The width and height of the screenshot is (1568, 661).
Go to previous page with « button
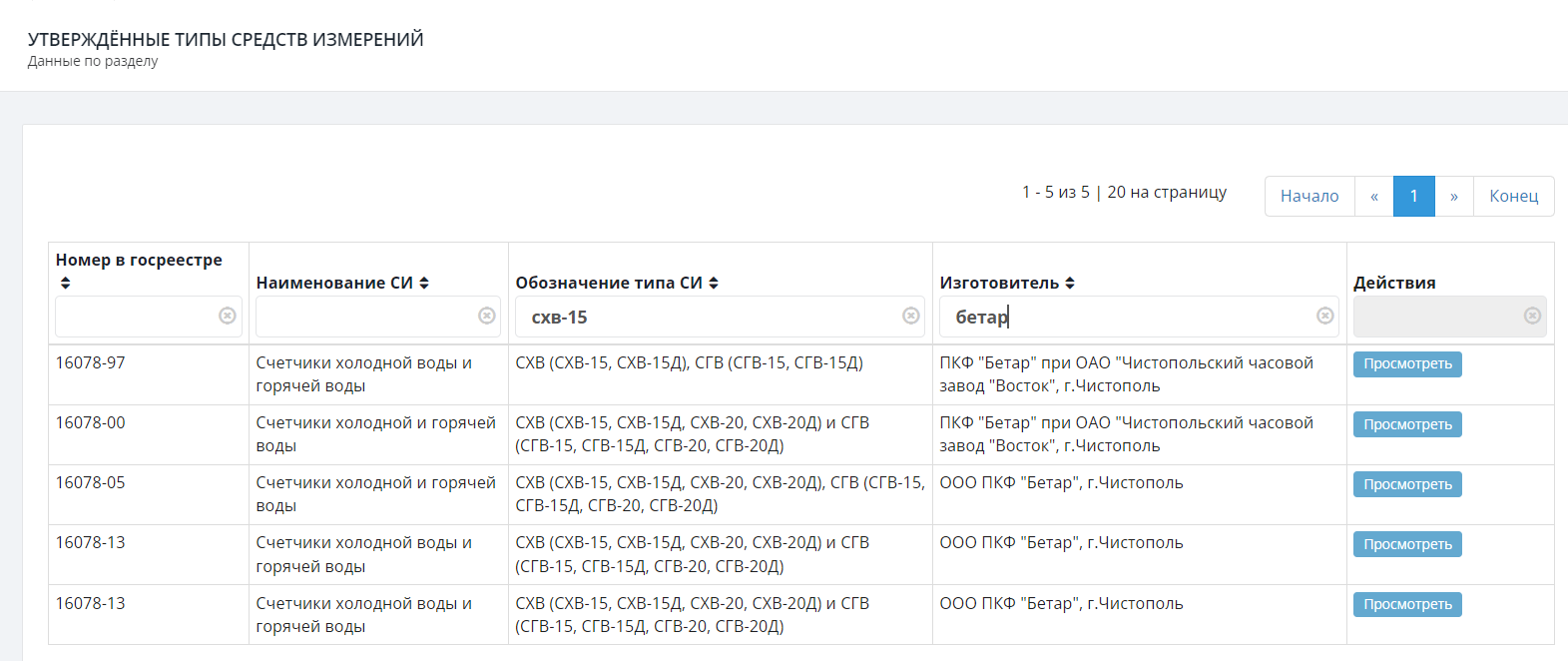(1374, 196)
